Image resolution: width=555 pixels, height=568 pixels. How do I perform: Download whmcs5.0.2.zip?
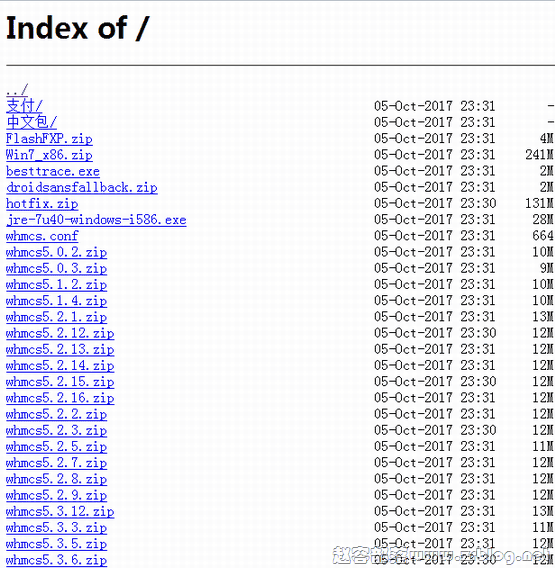tap(57, 252)
